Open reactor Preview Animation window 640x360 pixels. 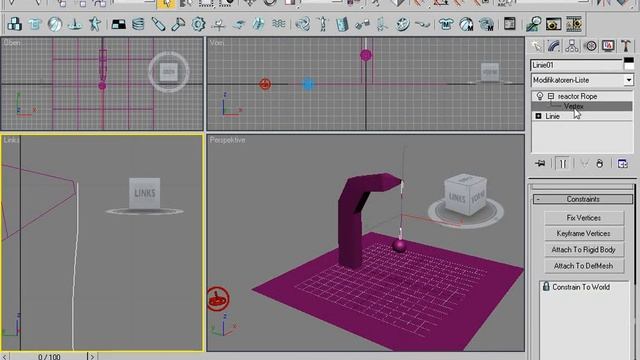pyautogui.click(x=553, y=24)
